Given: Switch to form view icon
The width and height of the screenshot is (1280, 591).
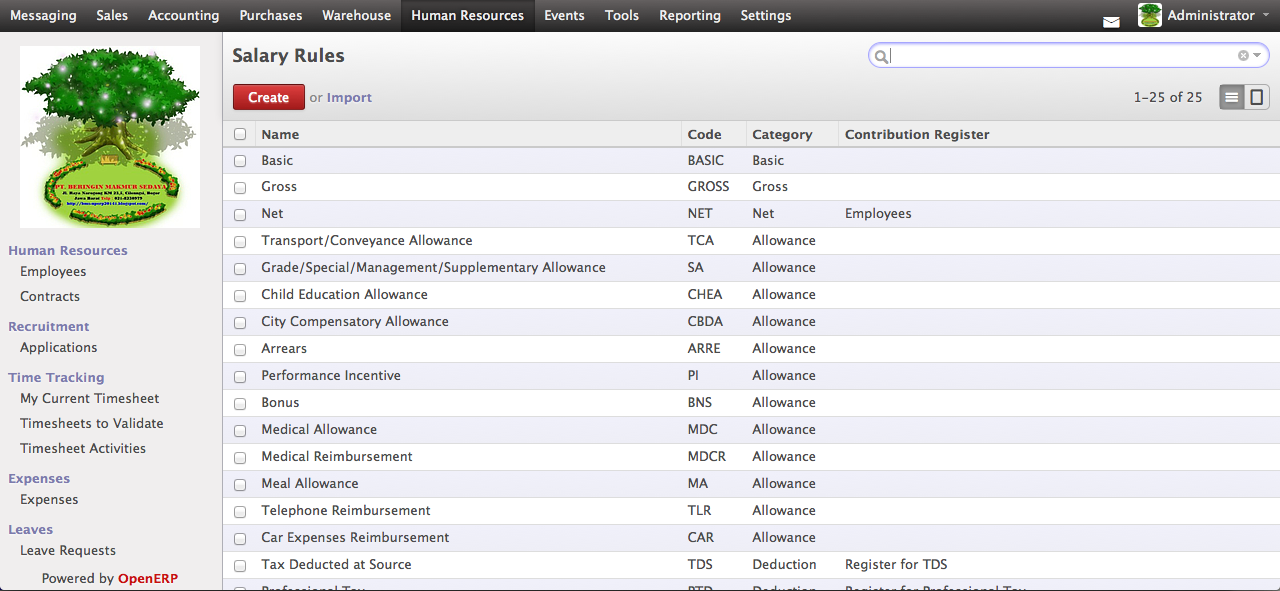Looking at the screenshot, I should (x=1257, y=97).
